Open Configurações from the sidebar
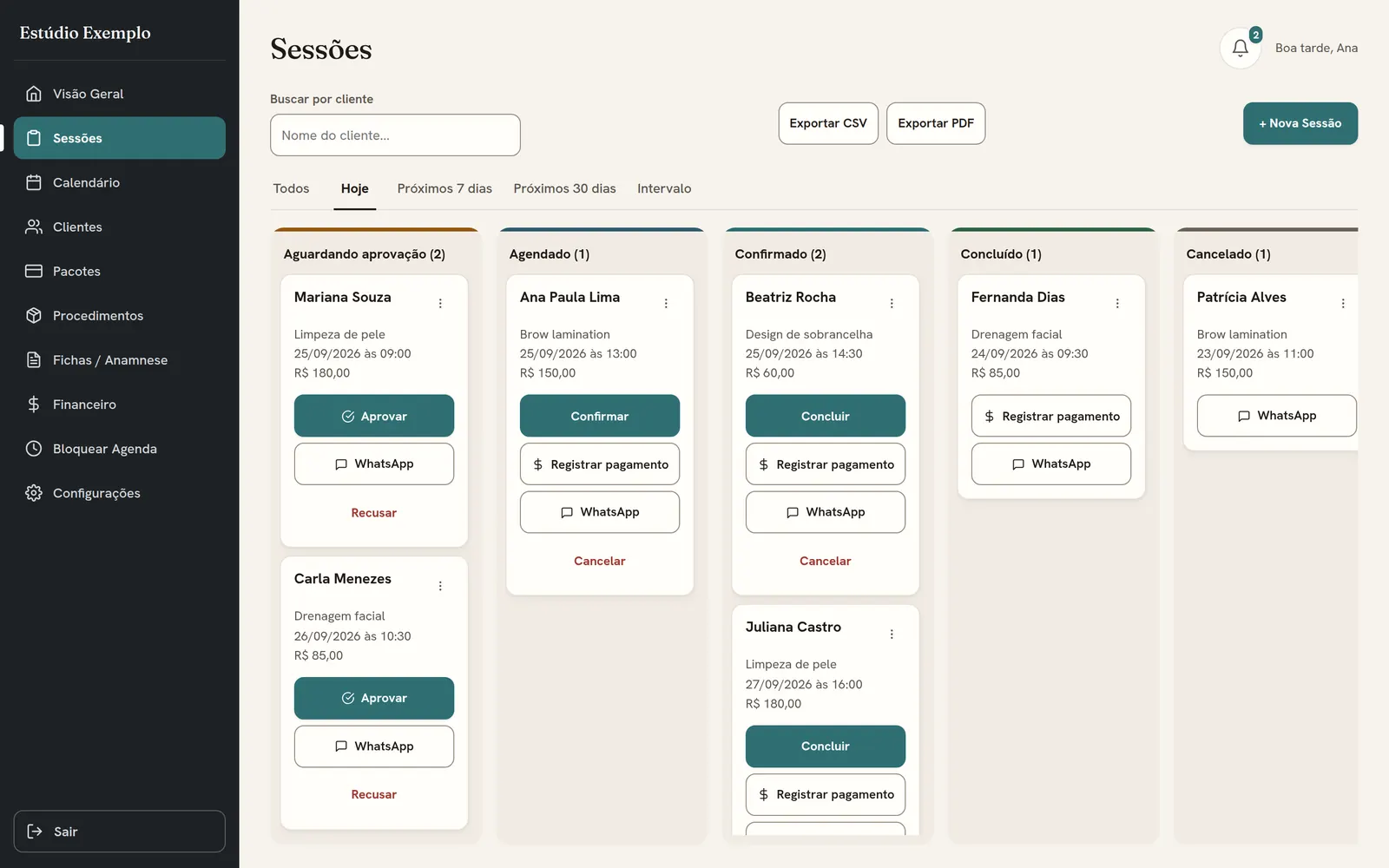Screen dimensions: 1389x868 [x=120, y=492]
